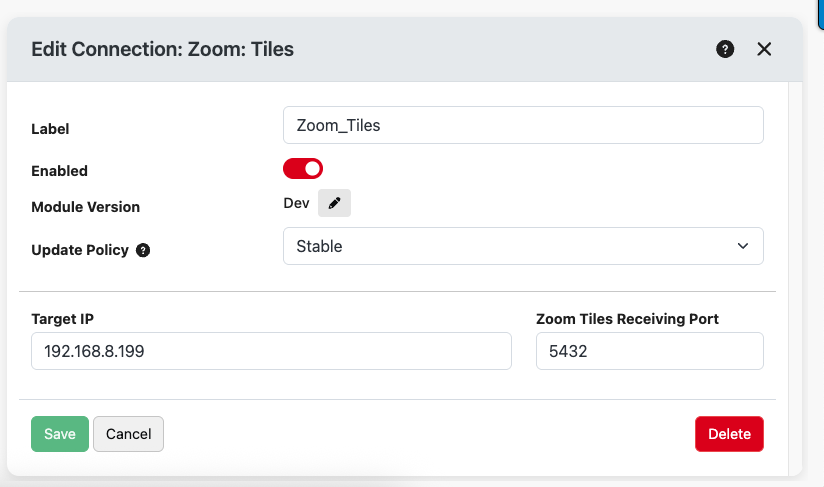Focus the Label field containing Zoom_Tiles
Viewport: 824px width, 487px height.
[x=523, y=125]
